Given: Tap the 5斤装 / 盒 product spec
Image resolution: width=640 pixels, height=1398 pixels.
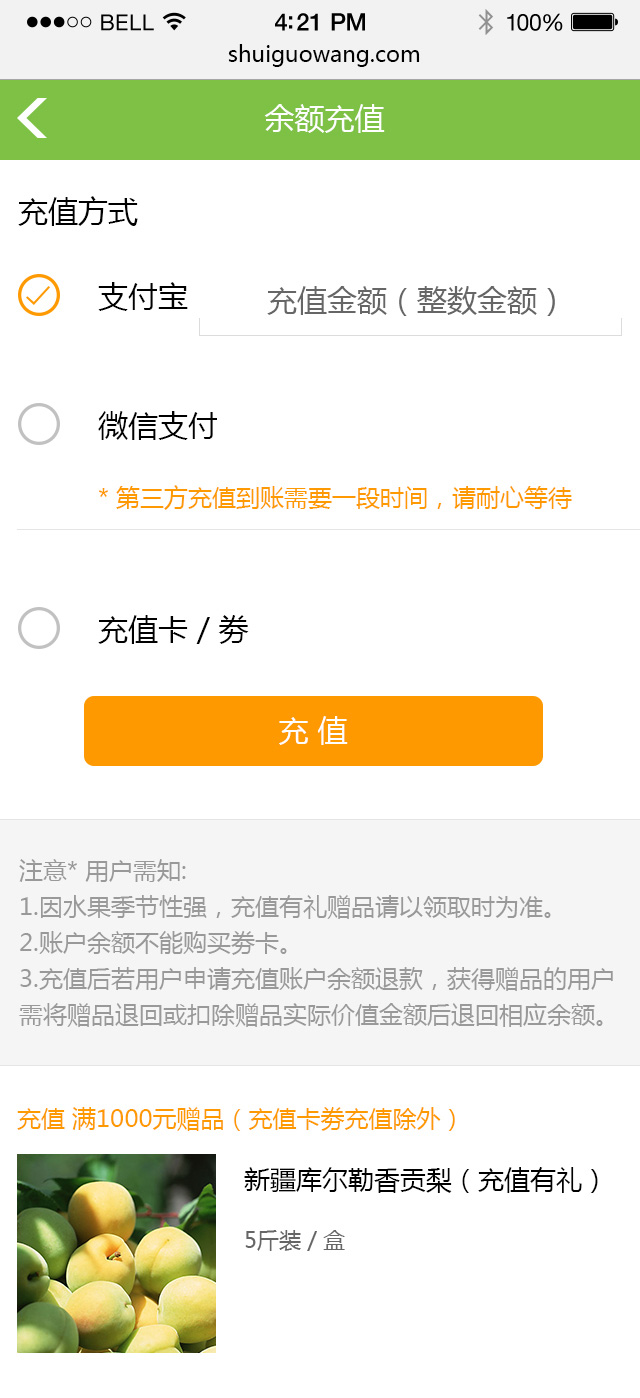Looking at the screenshot, I should (x=295, y=1241).
